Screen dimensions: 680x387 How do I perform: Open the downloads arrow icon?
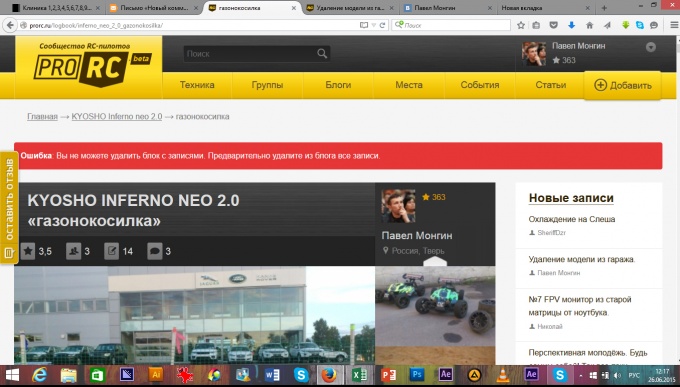tap(572, 25)
